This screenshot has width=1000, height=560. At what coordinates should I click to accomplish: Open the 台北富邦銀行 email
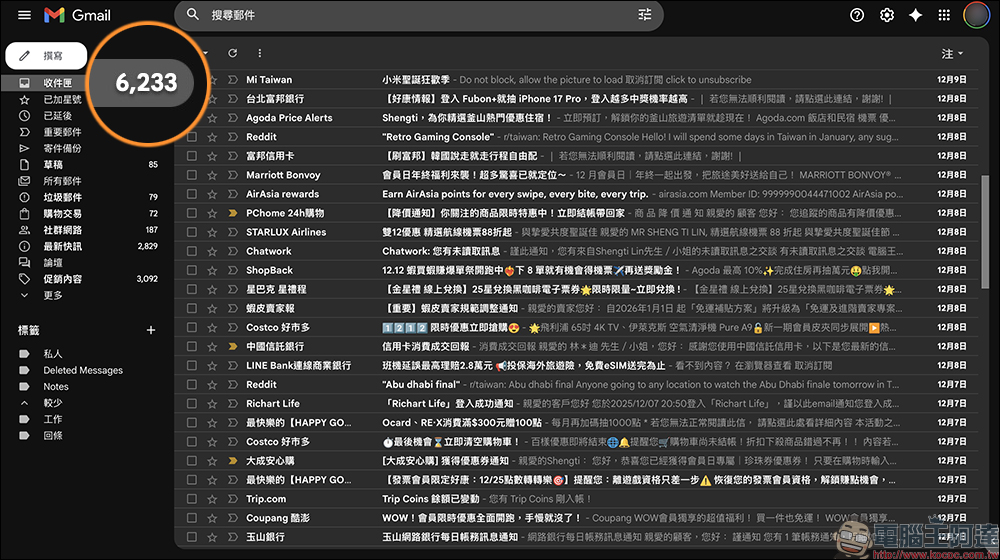click(x=577, y=99)
